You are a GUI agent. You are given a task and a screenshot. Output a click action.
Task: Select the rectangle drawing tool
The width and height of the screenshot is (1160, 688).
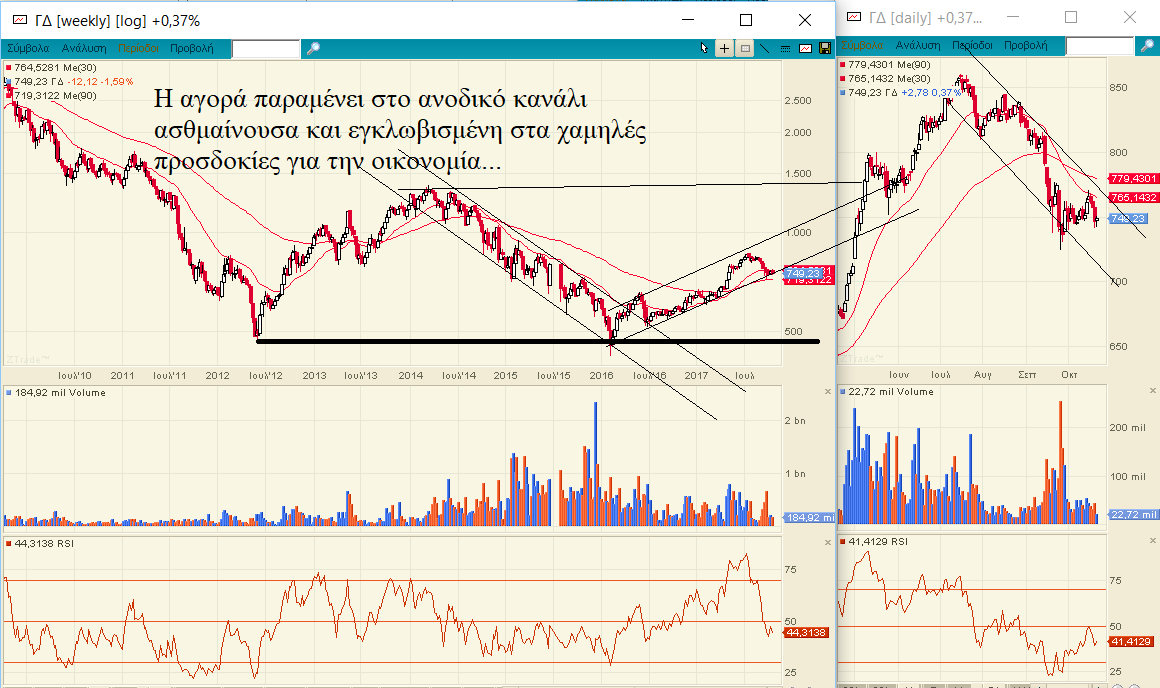745,48
